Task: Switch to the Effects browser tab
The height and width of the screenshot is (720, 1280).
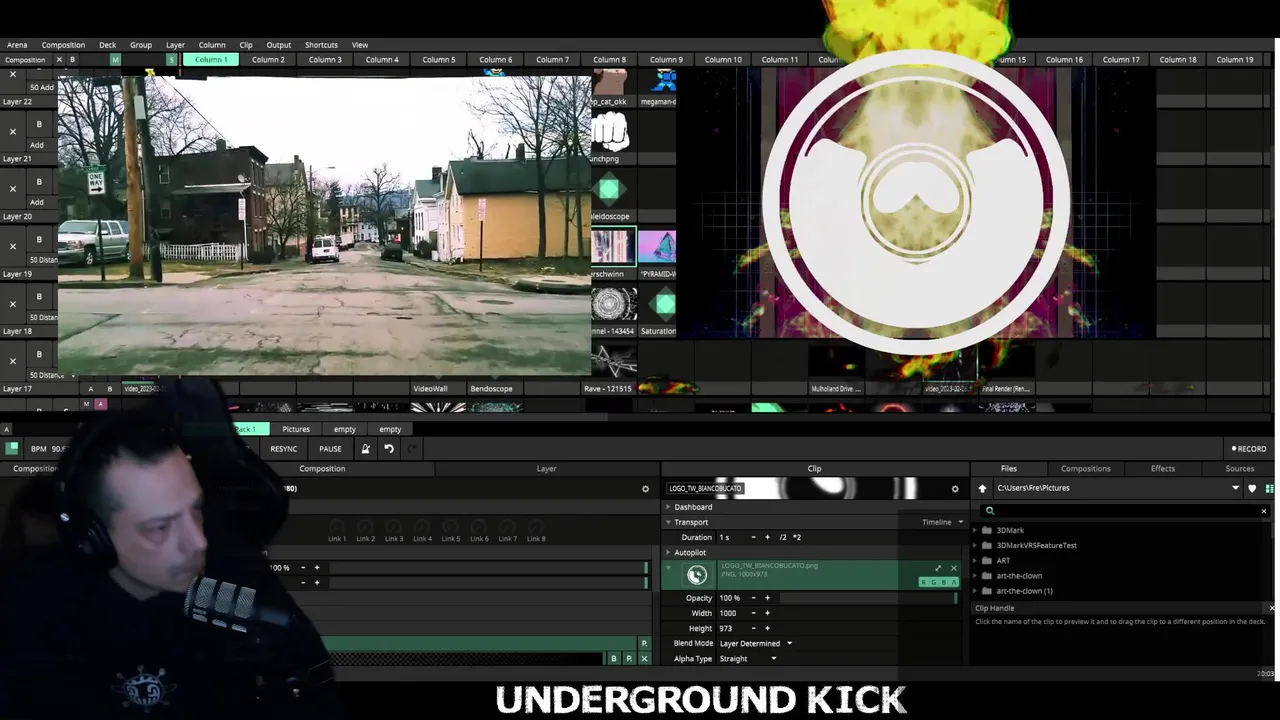Action: click(1162, 468)
